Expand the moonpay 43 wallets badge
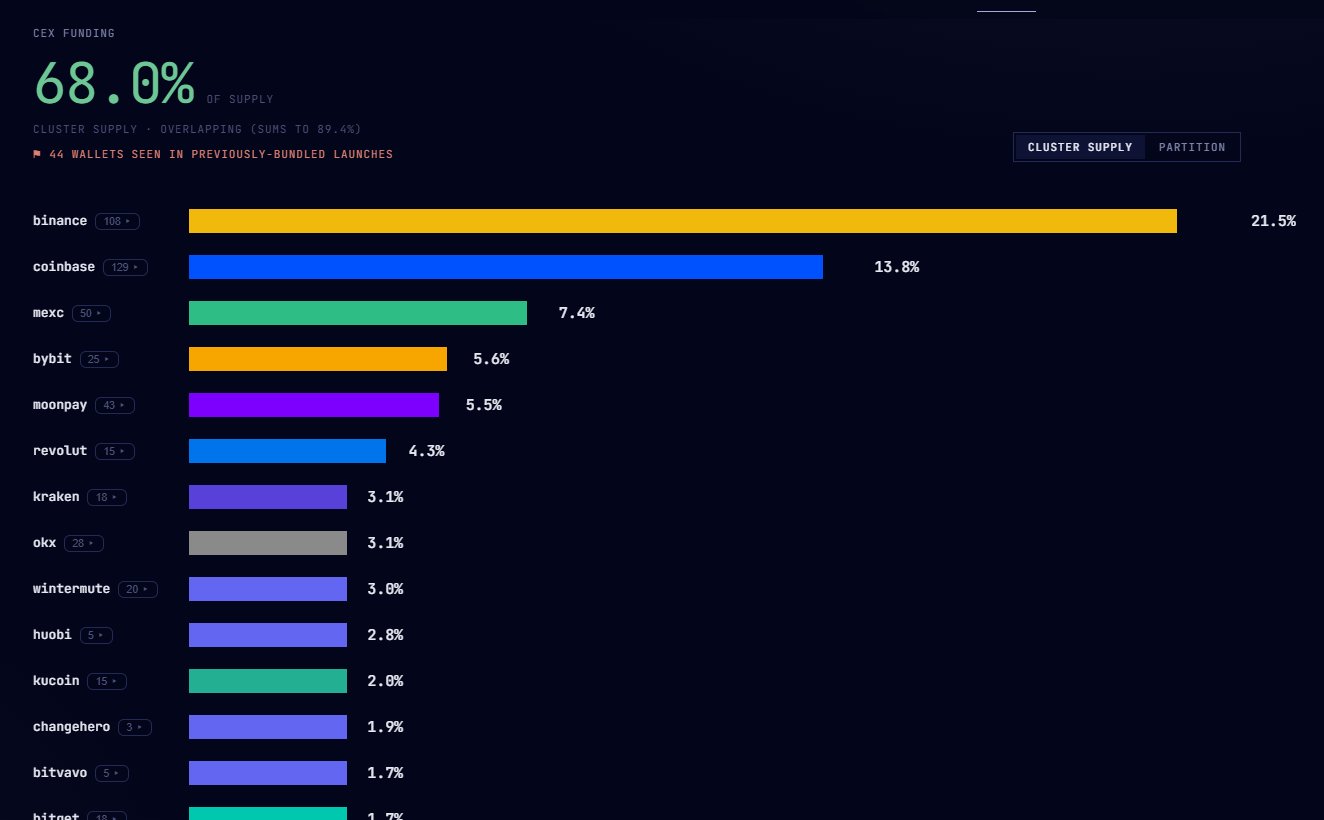 coord(115,405)
